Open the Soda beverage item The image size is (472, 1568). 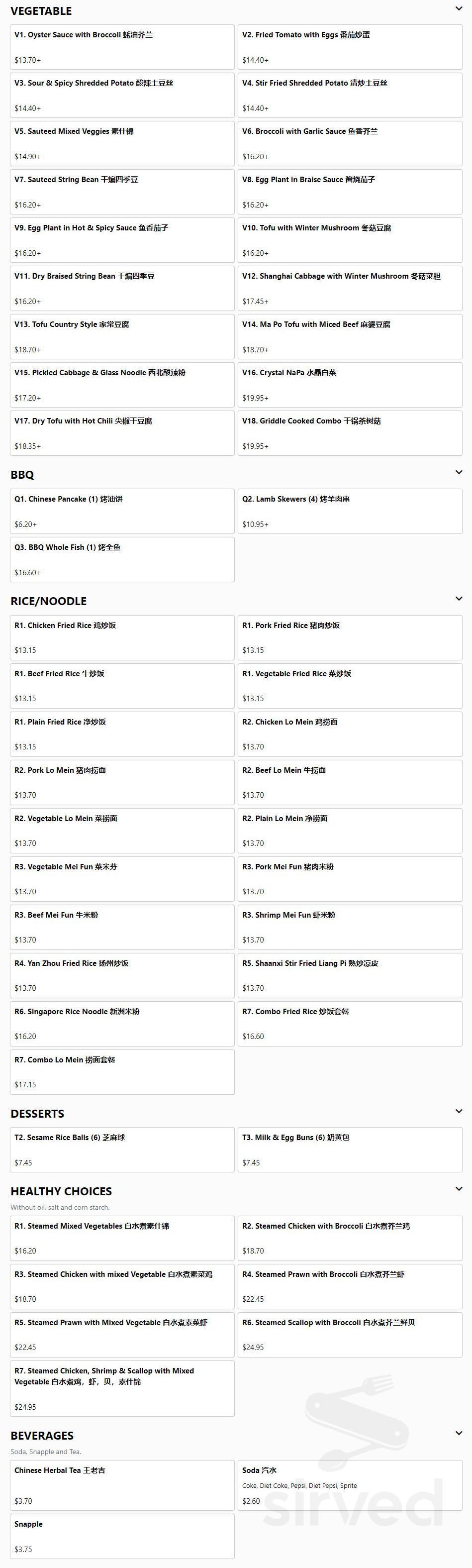click(x=350, y=1485)
